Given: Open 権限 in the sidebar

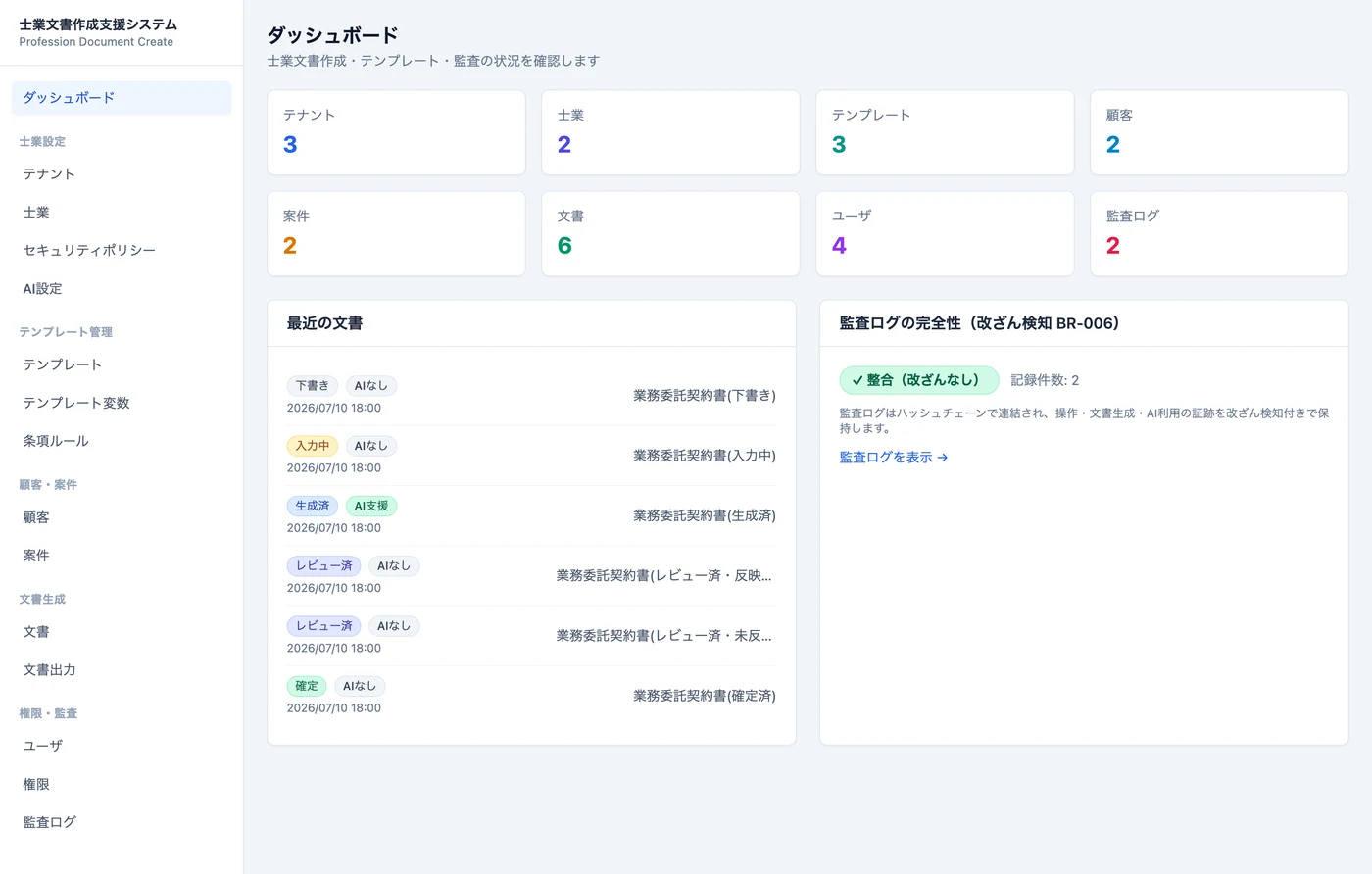Looking at the screenshot, I should [122, 784].
